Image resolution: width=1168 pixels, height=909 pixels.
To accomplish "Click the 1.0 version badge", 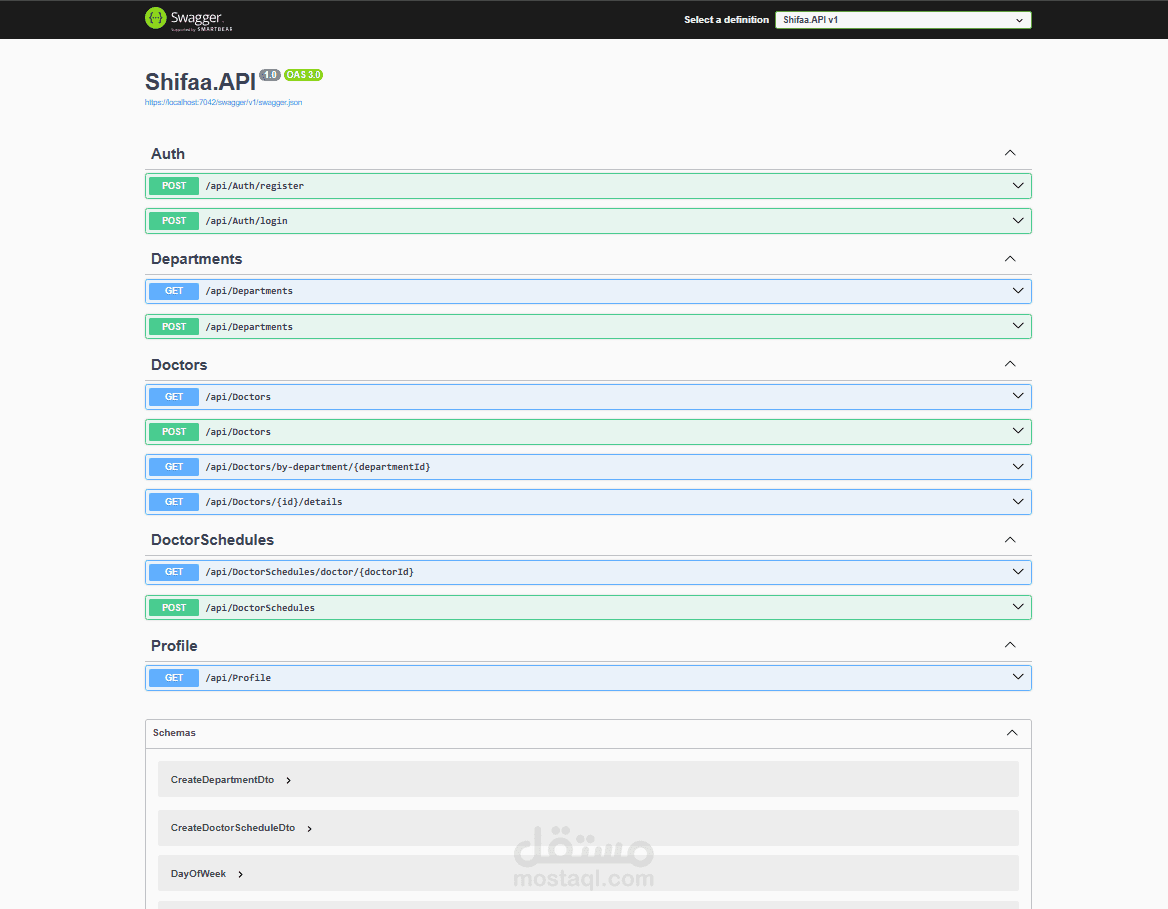I will 269,74.
